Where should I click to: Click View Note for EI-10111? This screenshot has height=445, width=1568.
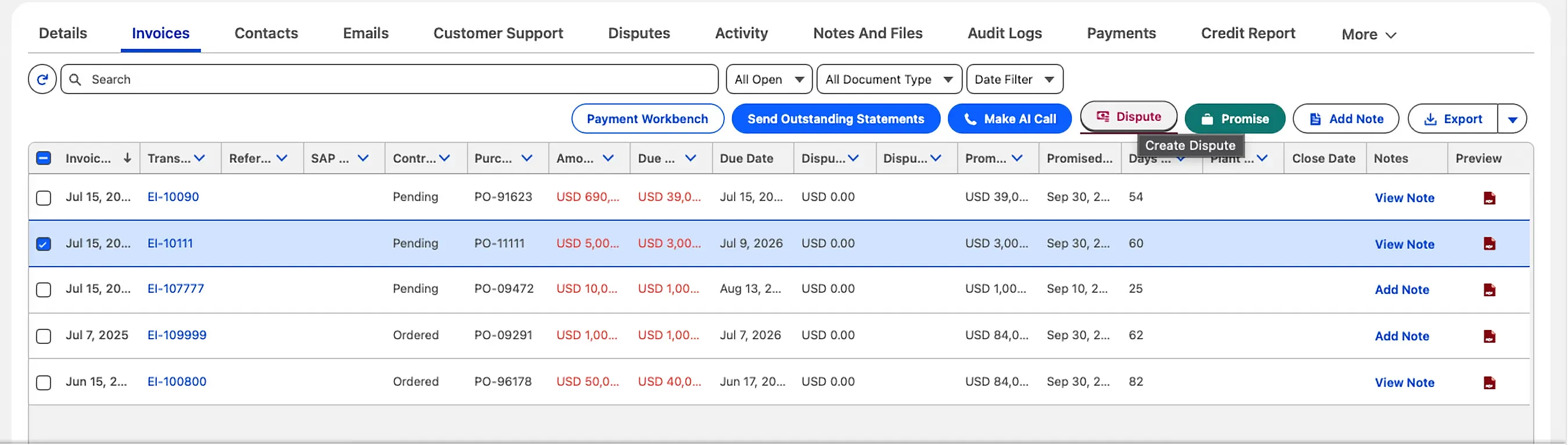click(1404, 245)
